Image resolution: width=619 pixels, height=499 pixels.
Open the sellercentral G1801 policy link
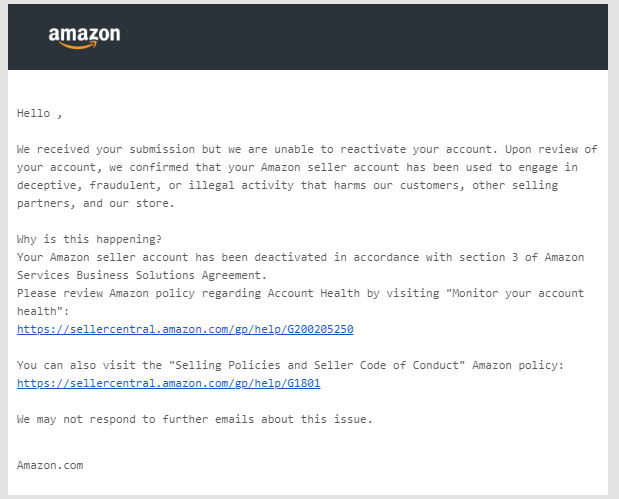(x=169, y=383)
